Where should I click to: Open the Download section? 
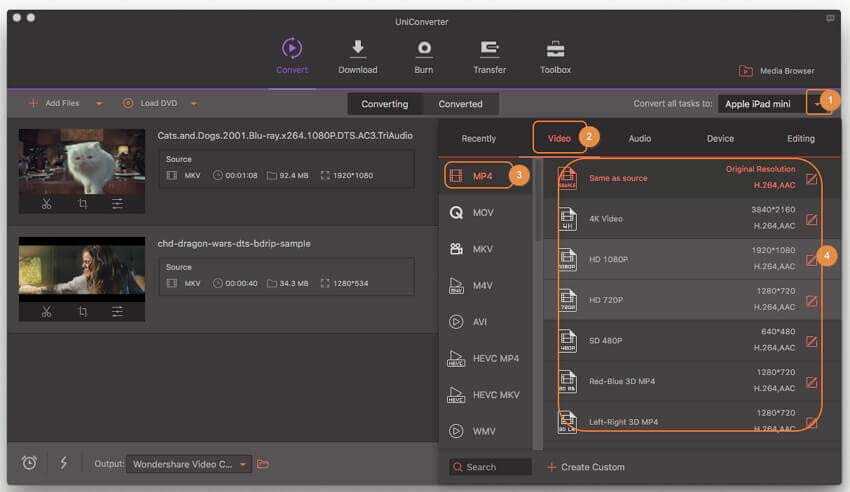pyautogui.click(x=358, y=55)
